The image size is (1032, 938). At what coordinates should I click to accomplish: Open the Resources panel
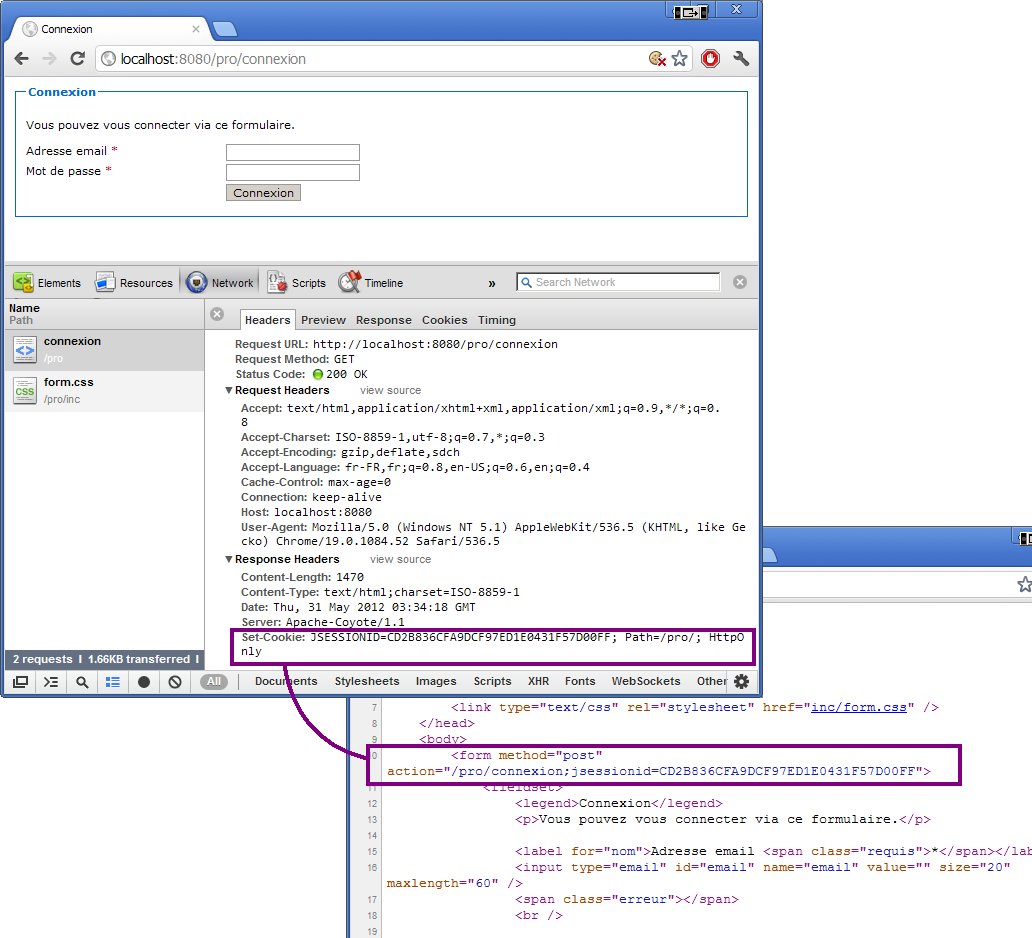click(x=134, y=283)
